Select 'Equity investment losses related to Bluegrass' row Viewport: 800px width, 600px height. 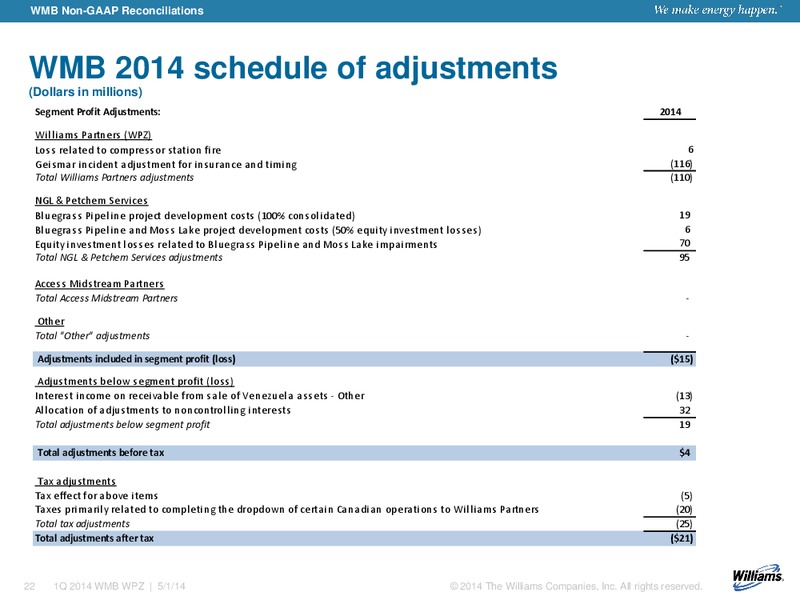[364, 244]
